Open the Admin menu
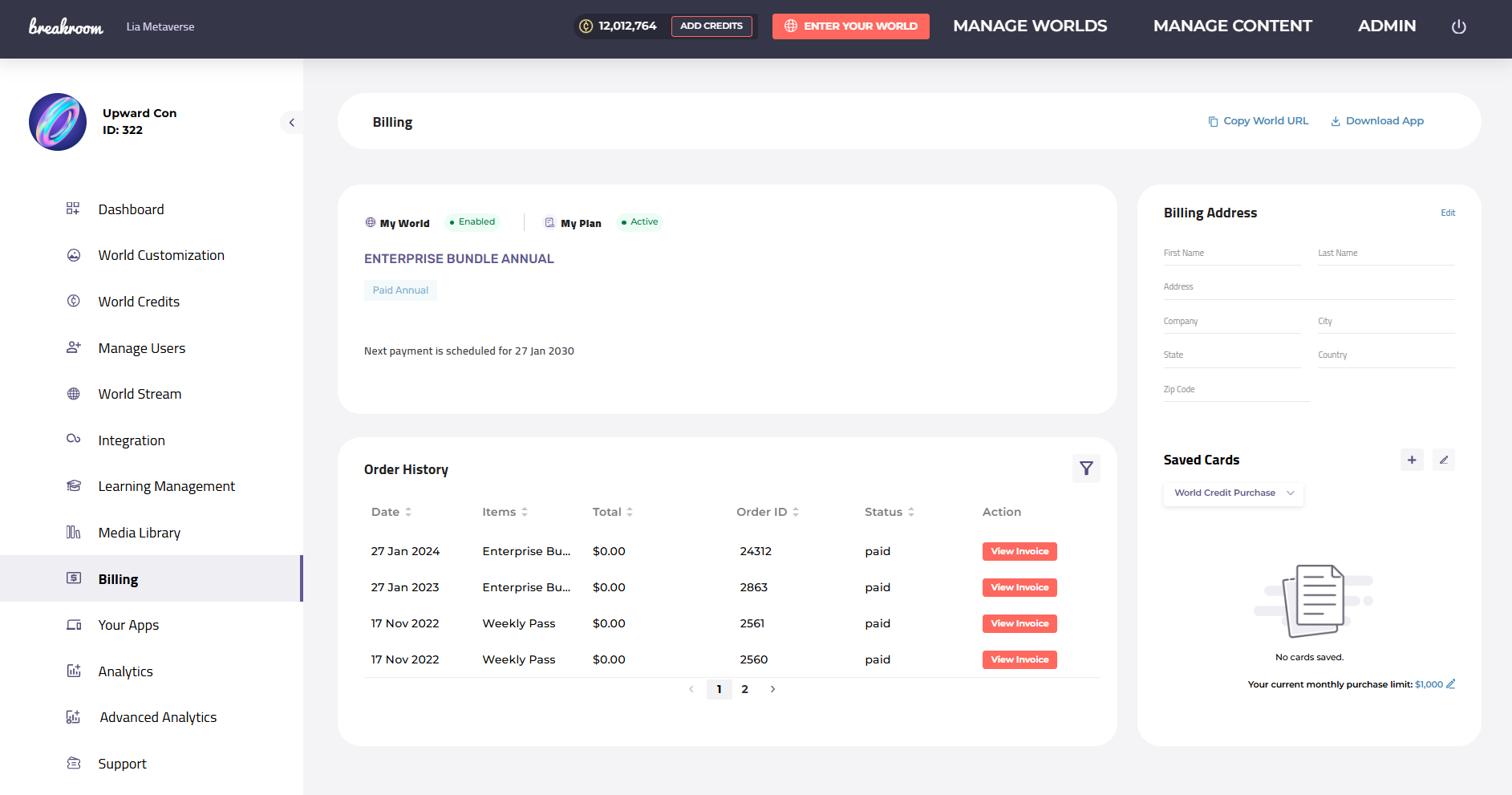This screenshot has width=1512, height=795. tap(1387, 26)
